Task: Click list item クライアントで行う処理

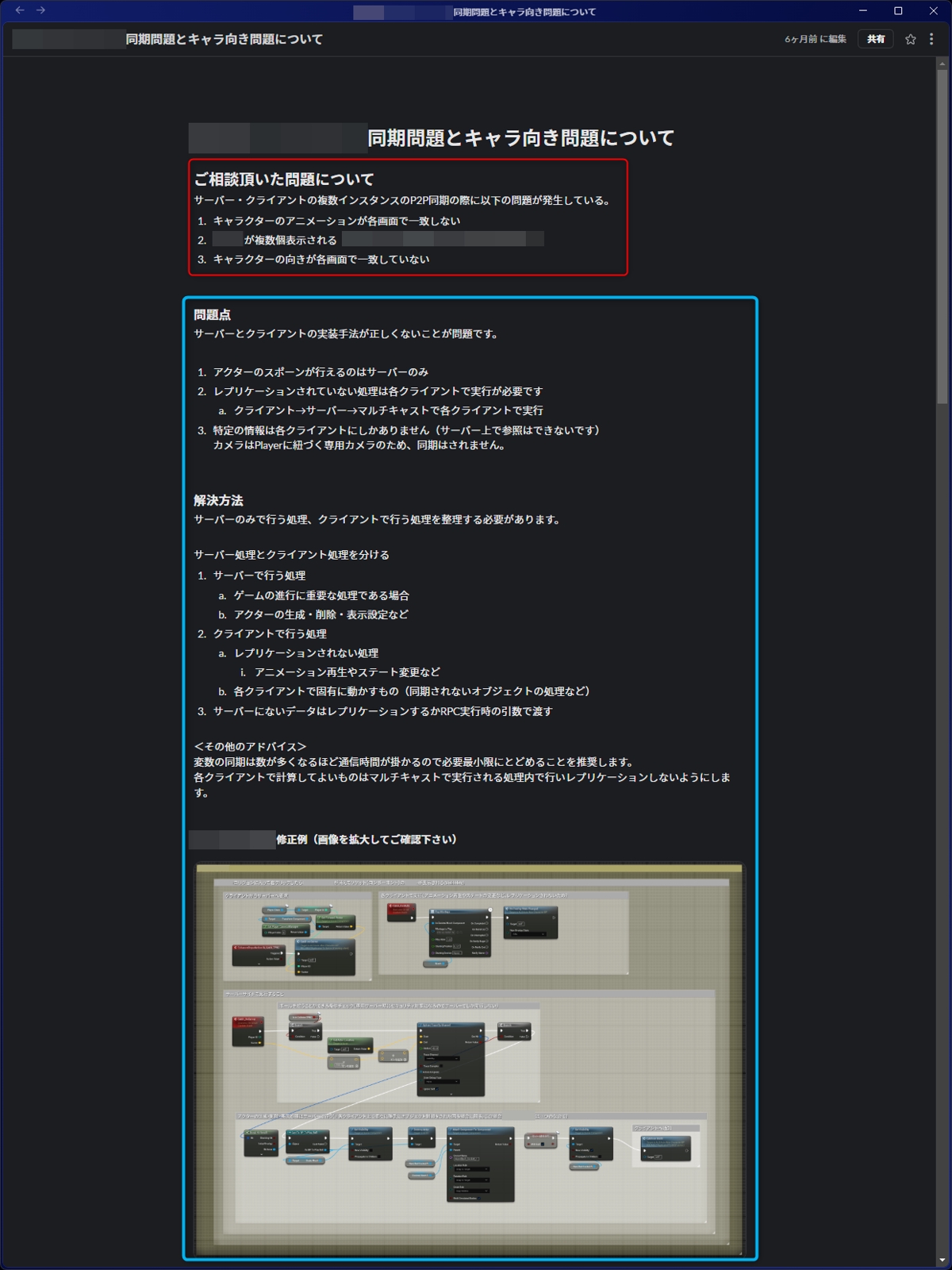Action: [270, 633]
